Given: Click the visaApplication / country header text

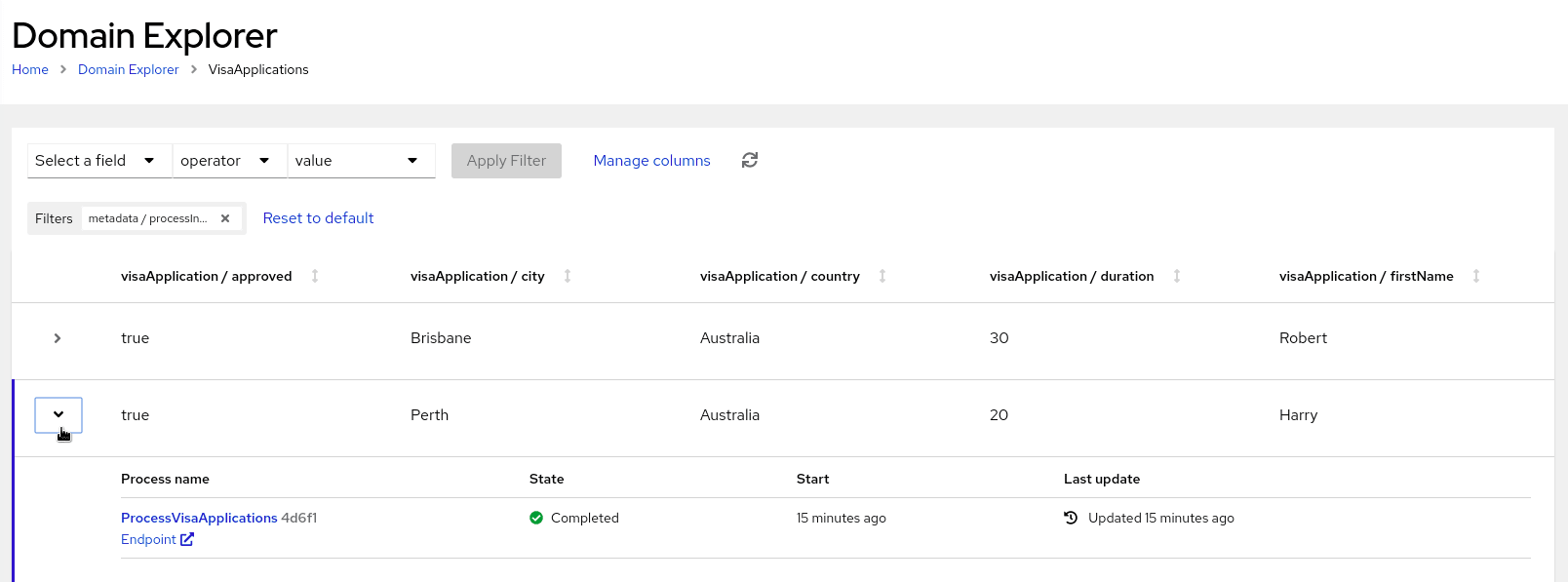Looking at the screenshot, I should 780,276.
